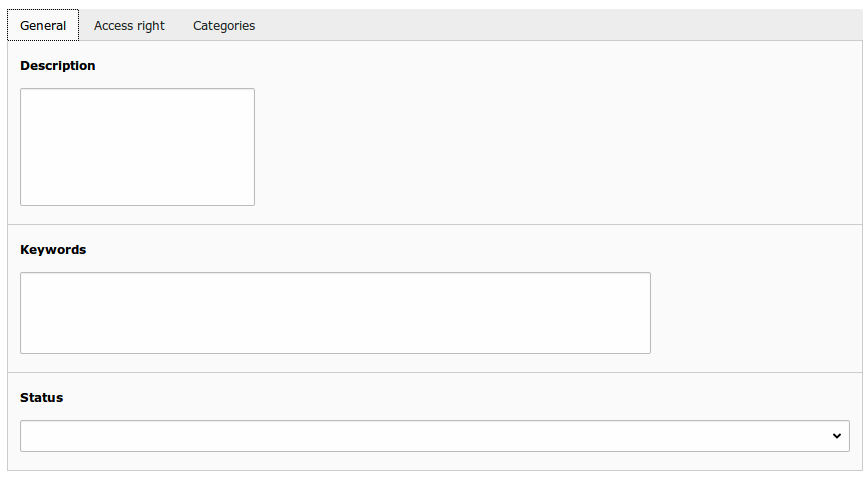
Task: Place cursor in wide Keywords field
Action: tap(335, 313)
